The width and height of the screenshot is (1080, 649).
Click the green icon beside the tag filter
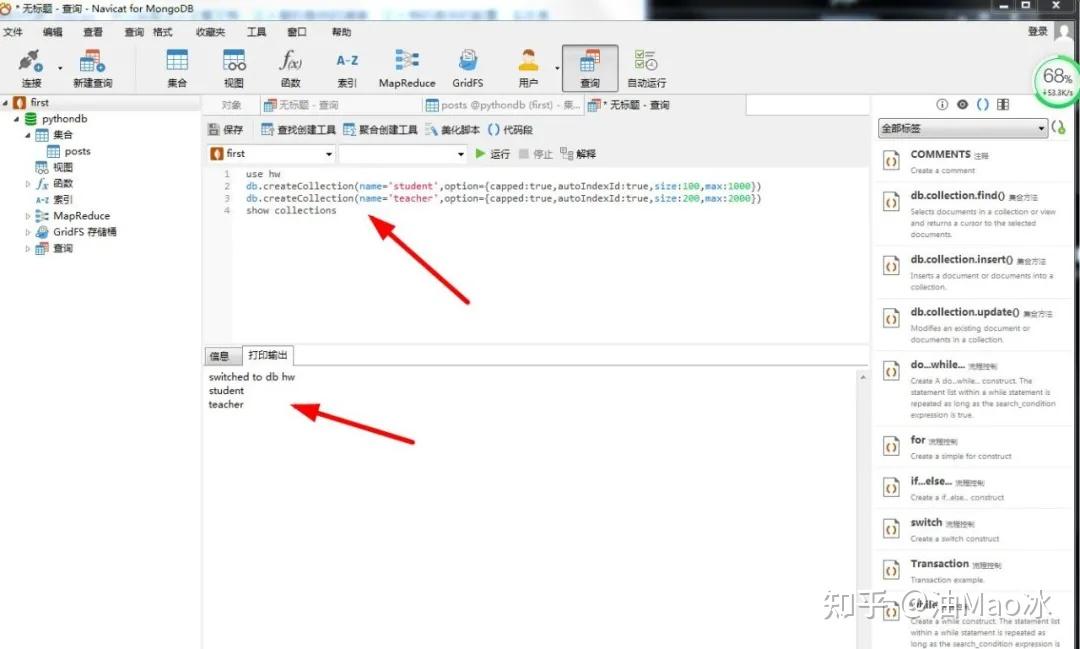click(1059, 127)
